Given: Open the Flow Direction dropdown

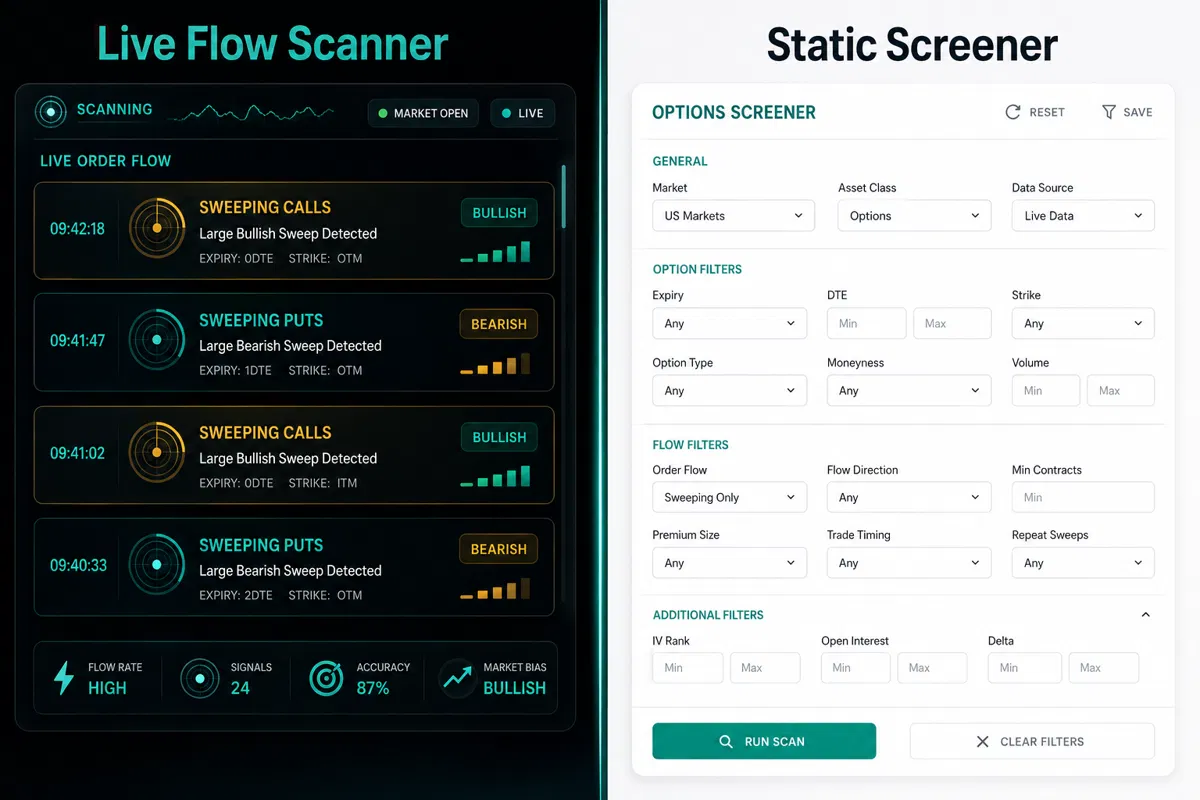Looking at the screenshot, I should tap(909, 498).
